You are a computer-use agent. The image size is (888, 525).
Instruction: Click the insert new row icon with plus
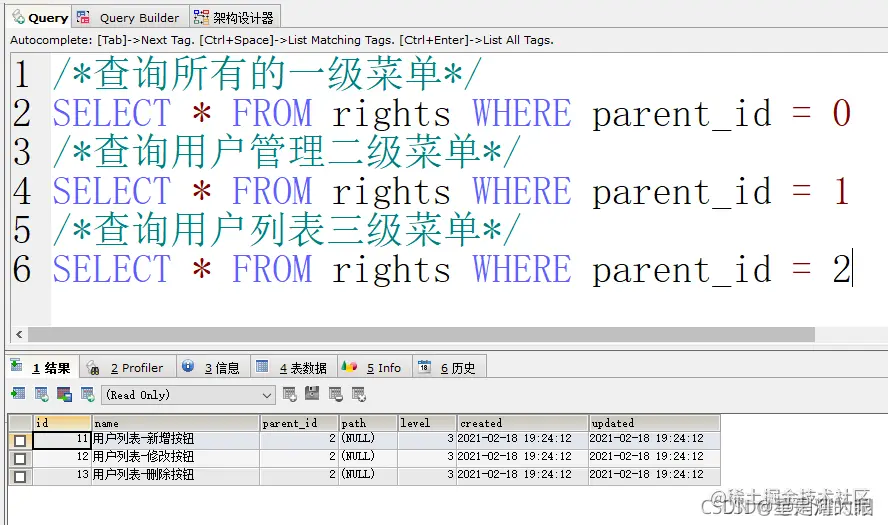click(x=289, y=394)
